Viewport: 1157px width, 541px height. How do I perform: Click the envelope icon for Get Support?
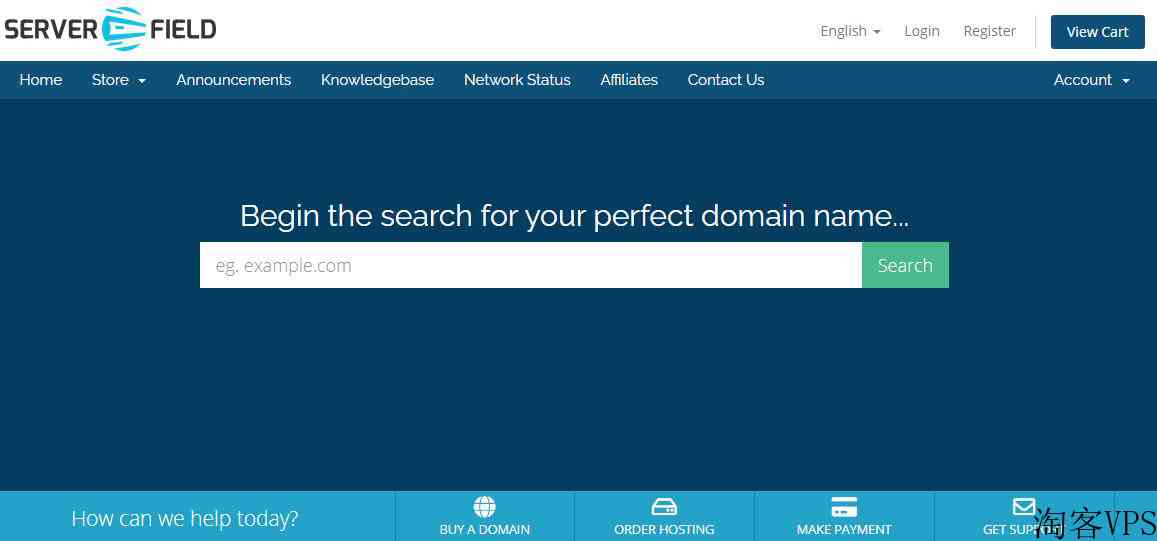(x=1023, y=507)
